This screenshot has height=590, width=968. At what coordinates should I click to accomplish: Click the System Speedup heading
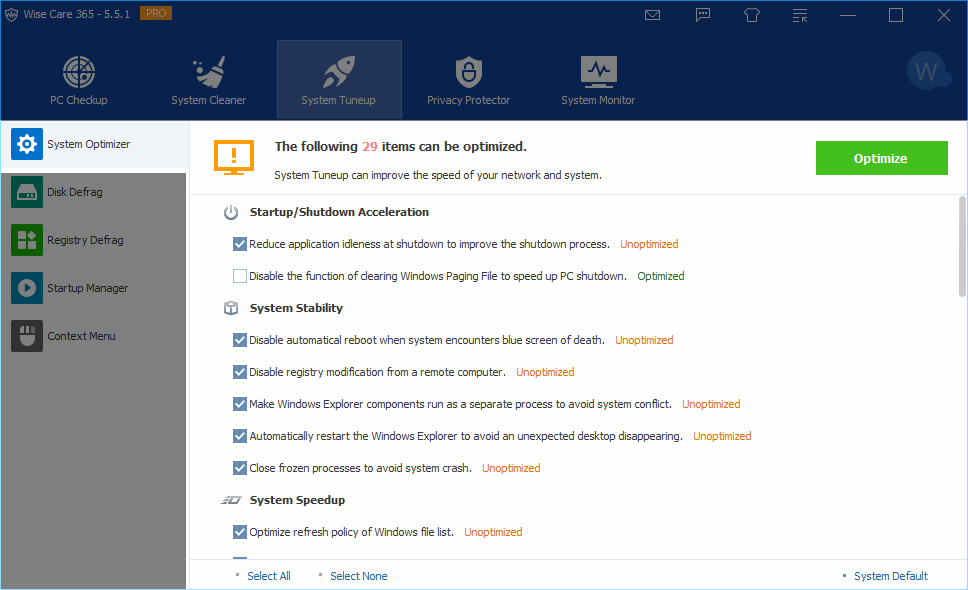(x=297, y=500)
